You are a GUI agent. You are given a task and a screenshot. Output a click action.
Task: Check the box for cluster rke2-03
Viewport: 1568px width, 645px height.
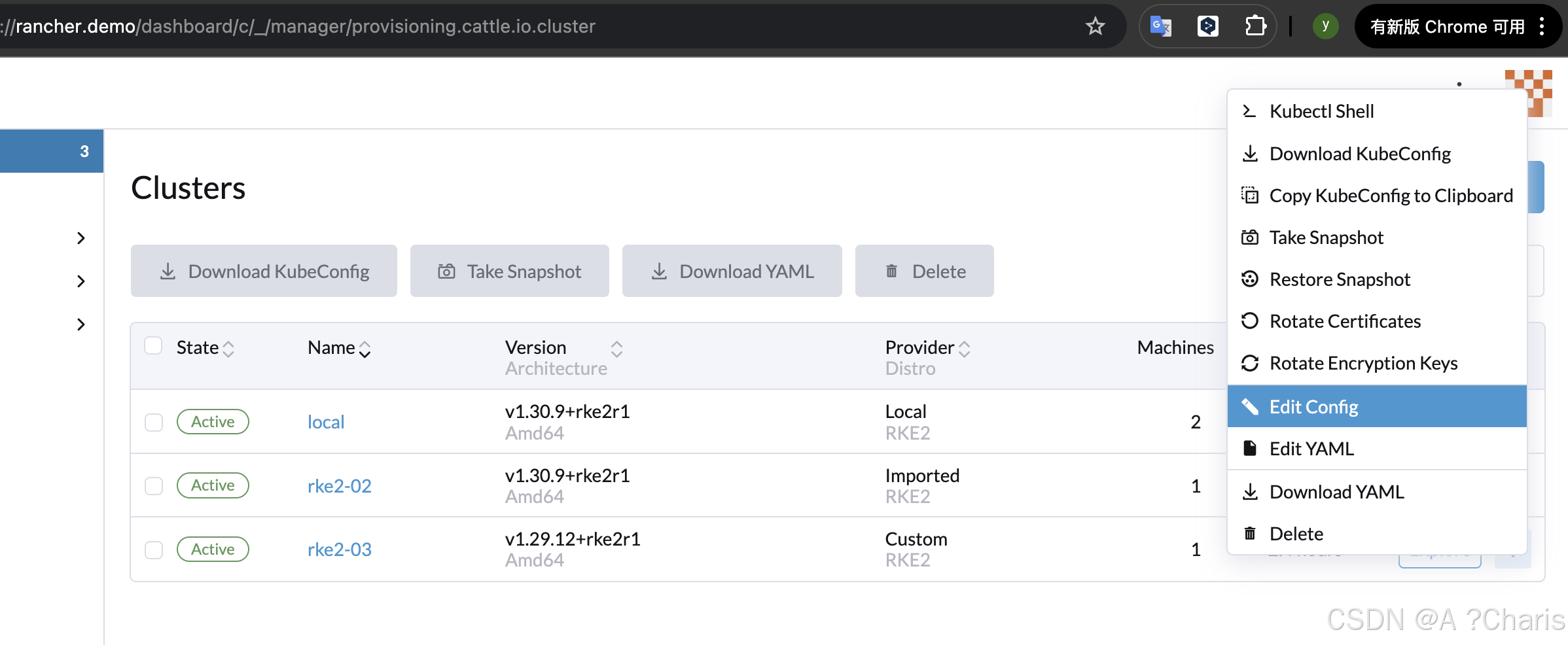point(154,549)
